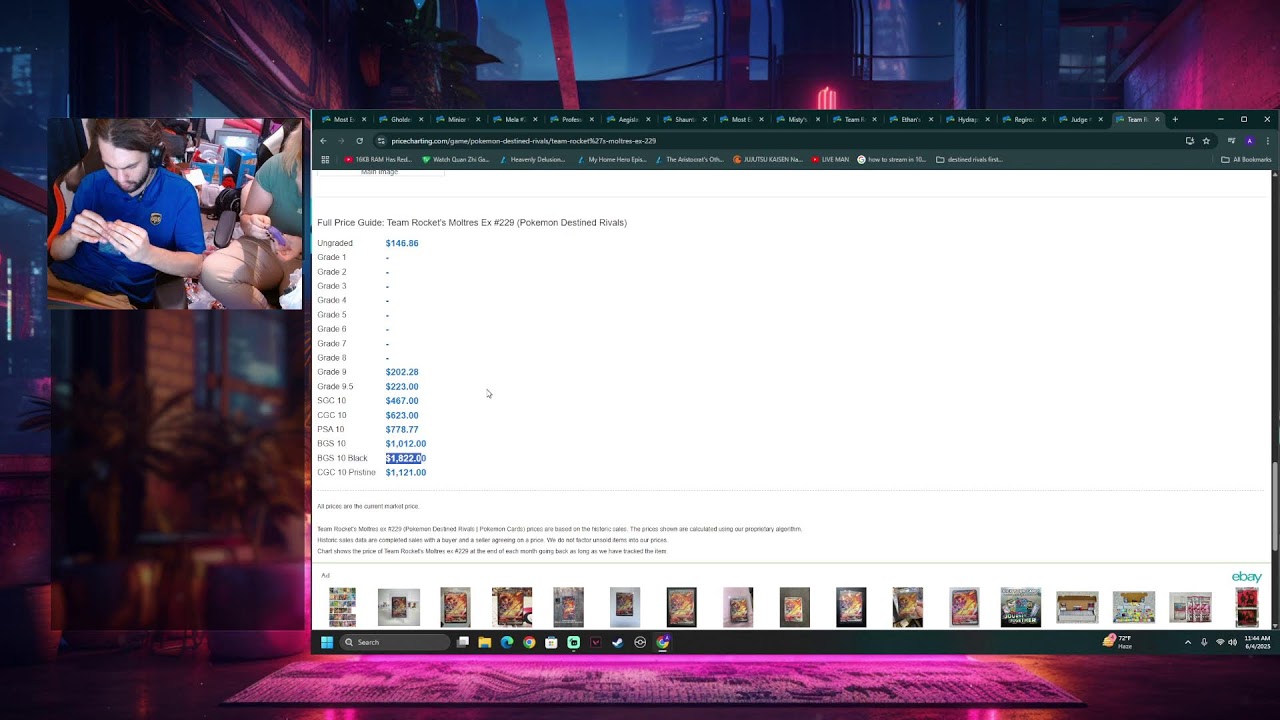This screenshot has width=1280, height=720.
Task: Click the SGC 10 price $467.00
Action: point(402,401)
